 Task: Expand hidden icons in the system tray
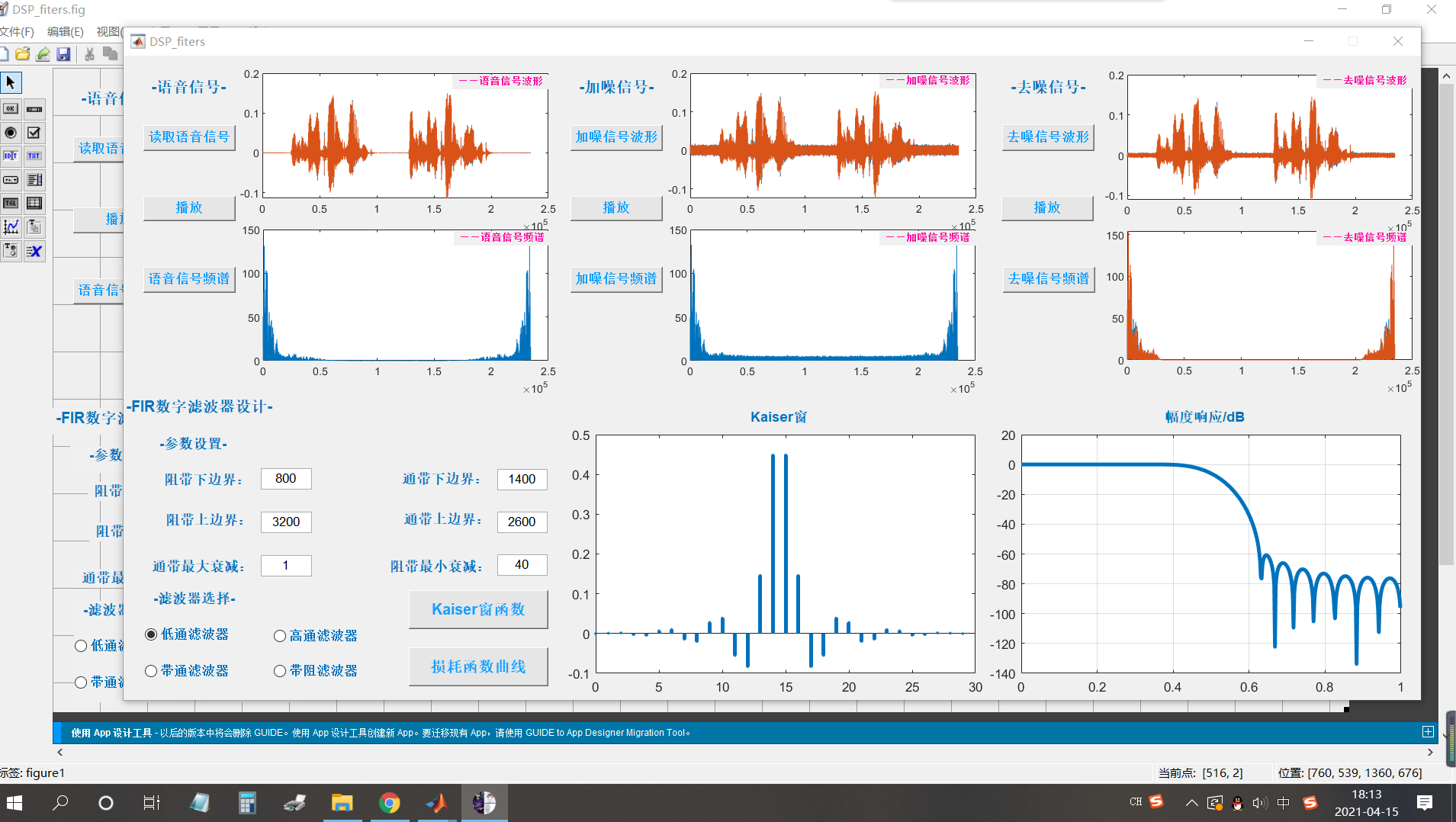tap(1190, 802)
